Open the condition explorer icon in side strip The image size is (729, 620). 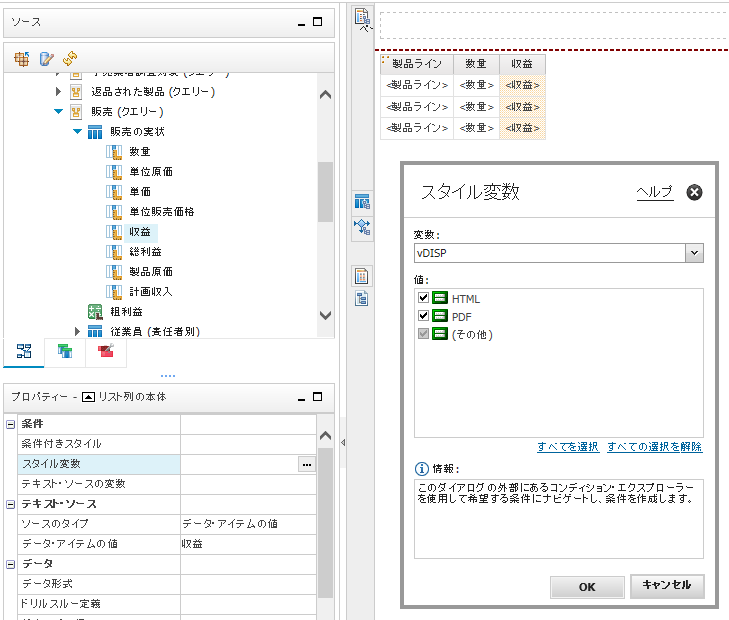(362, 228)
